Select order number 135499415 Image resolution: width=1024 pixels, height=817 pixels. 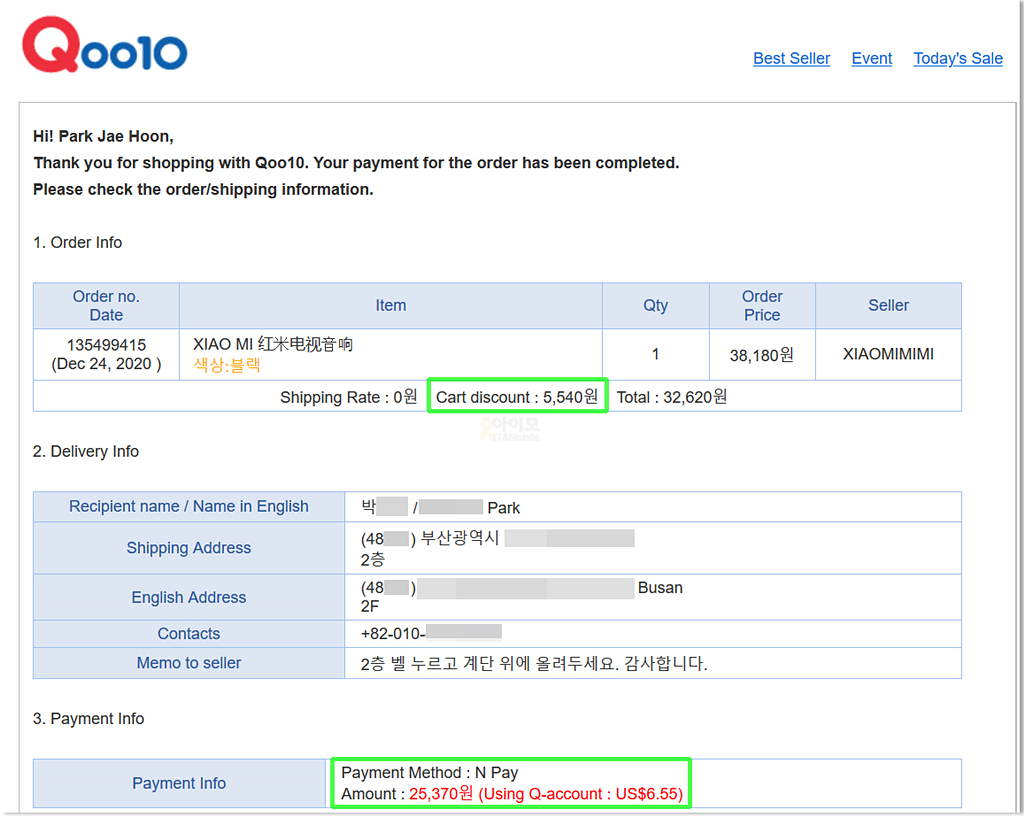(106, 345)
